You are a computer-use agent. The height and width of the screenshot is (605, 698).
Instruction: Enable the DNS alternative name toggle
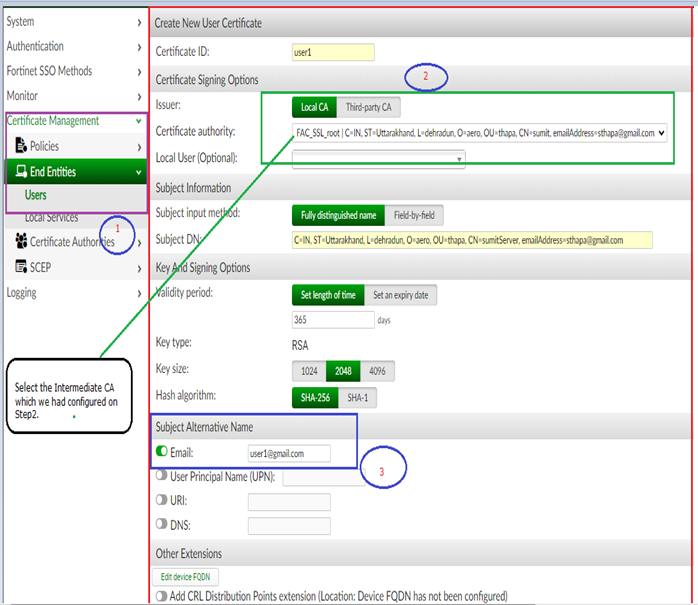[x=162, y=523]
